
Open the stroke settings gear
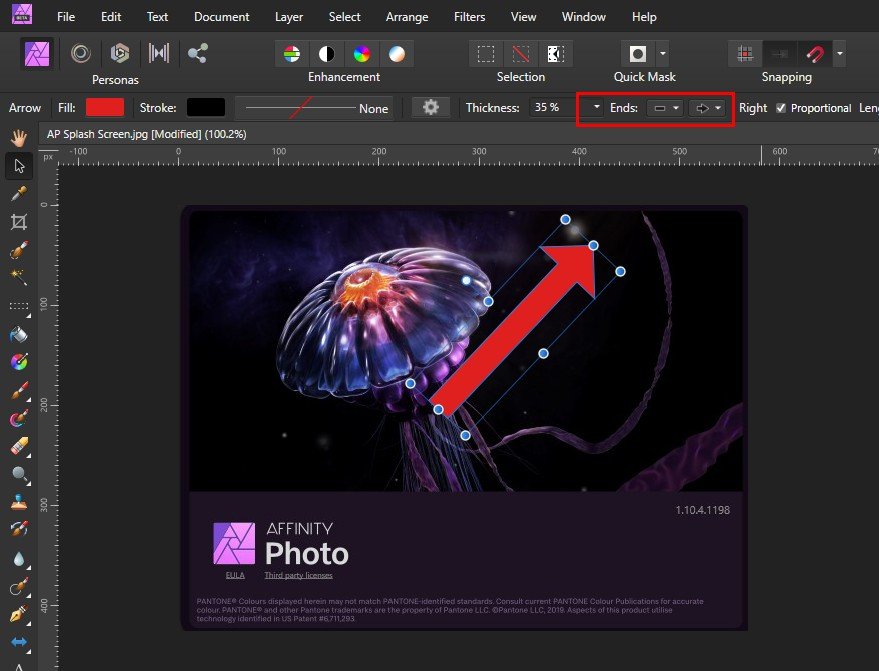(431, 107)
